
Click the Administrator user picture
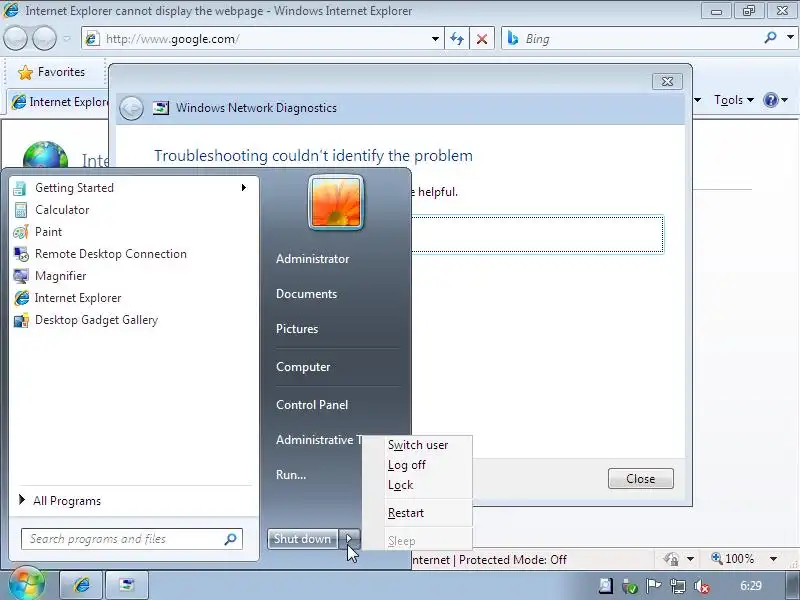(x=336, y=203)
